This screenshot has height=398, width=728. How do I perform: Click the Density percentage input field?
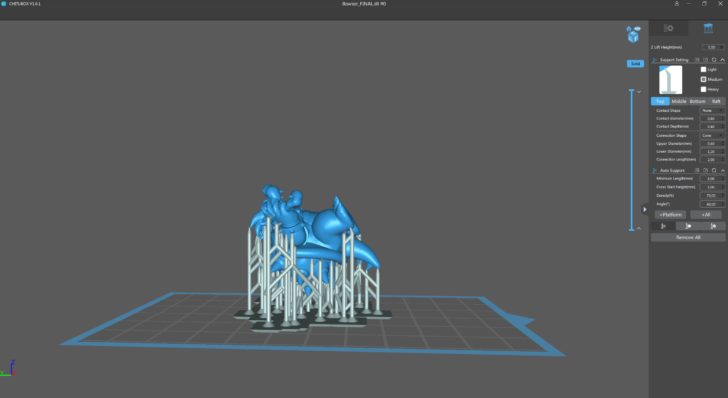point(712,196)
